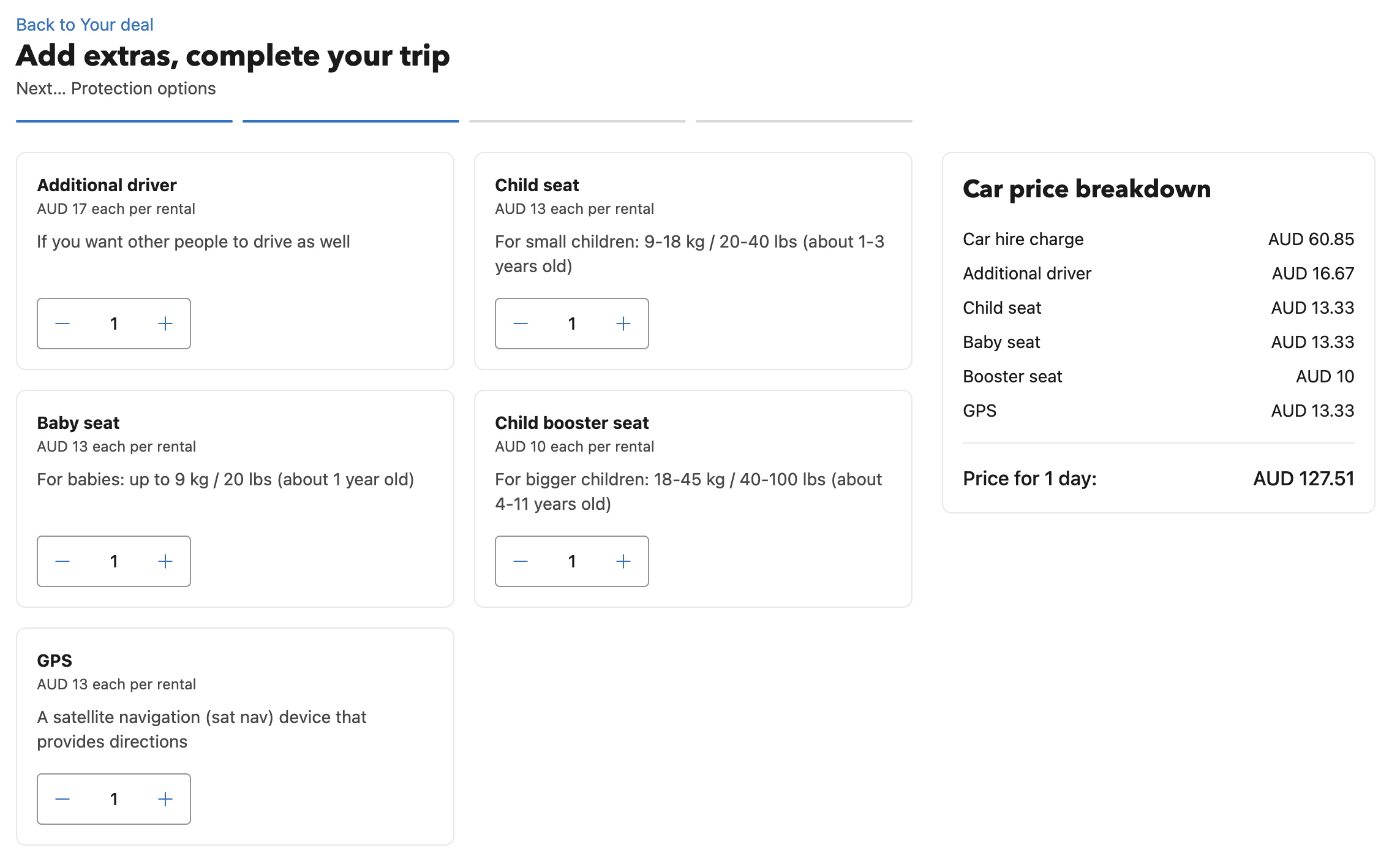Click the Child booster seat quantity value
The height and width of the screenshot is (864, 1400).
pos(572,561)
